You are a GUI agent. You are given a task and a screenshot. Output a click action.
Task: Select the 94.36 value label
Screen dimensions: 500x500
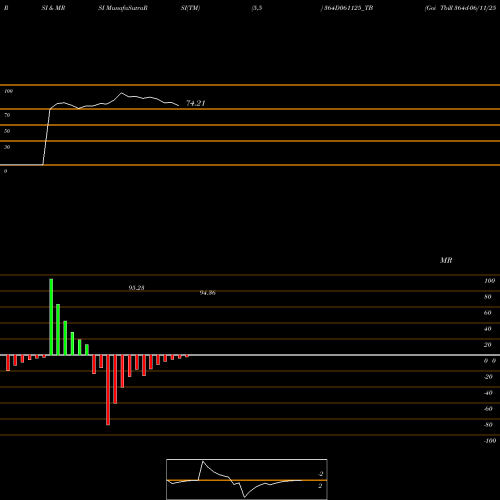pyautogui.click(x=208, y=293)
